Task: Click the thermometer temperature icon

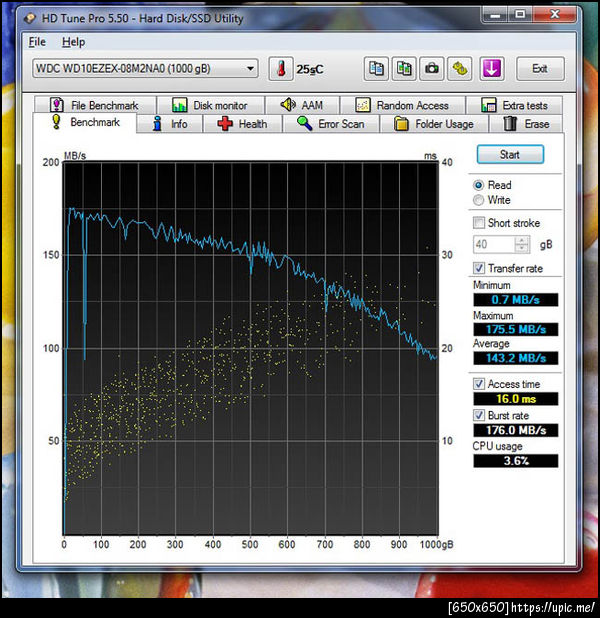Action: click(281, 69)
